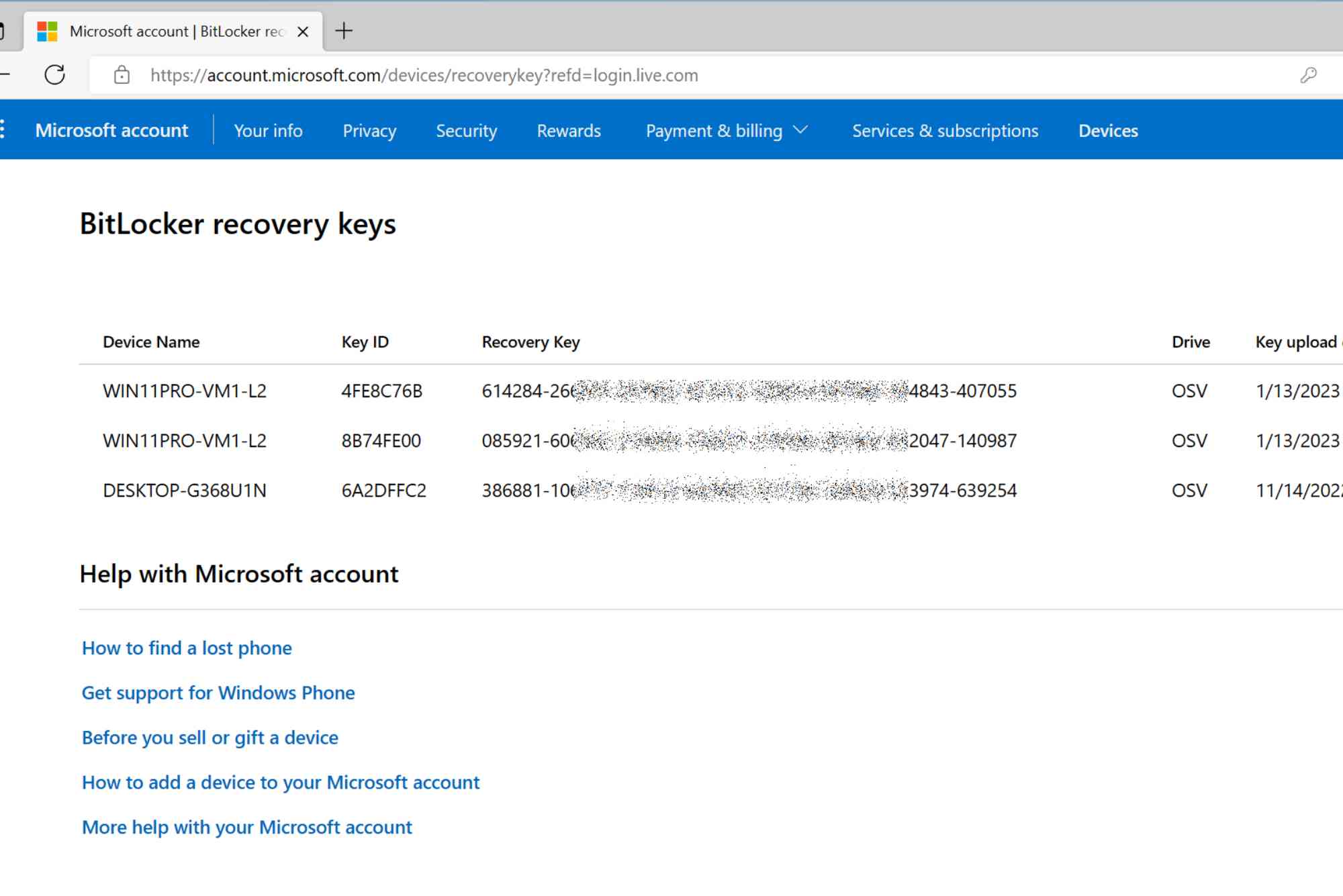
Task: Select WIN11PRO-VM1-L2 in the 8B74FE00 row
Action: [x=185, y=440]
